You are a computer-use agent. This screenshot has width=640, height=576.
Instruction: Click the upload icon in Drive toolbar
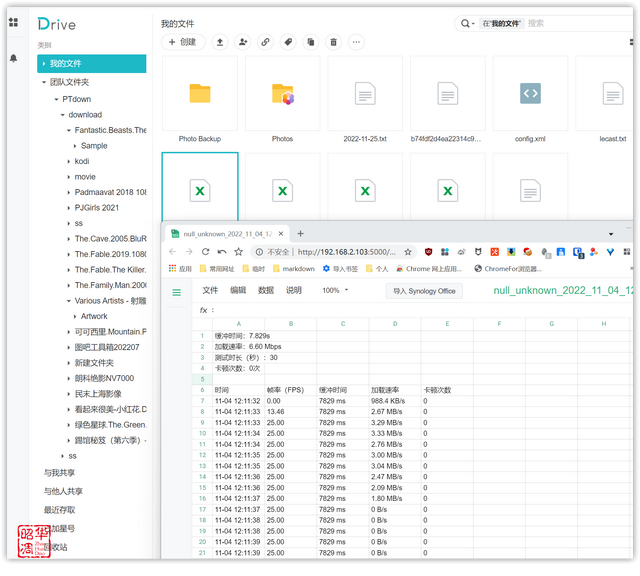tap(220, 42)
